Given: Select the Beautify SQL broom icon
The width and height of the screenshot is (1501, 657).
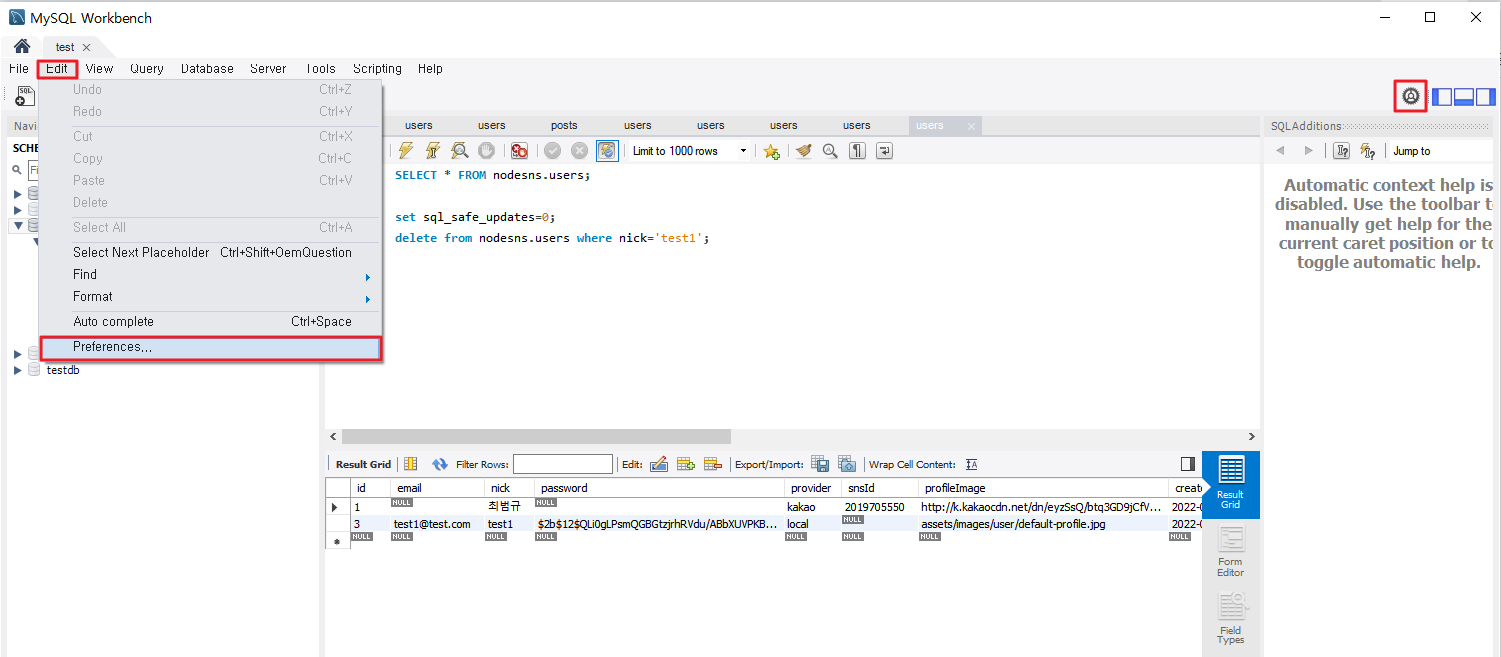Looking at the screenshot, I should [803, 151].
